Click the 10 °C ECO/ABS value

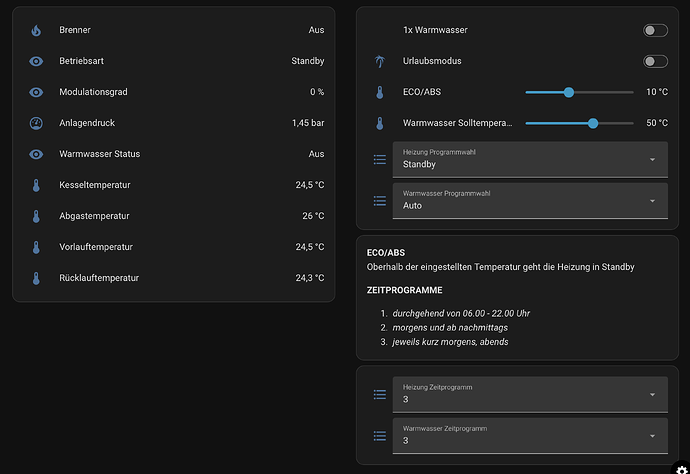coord(657,92)
